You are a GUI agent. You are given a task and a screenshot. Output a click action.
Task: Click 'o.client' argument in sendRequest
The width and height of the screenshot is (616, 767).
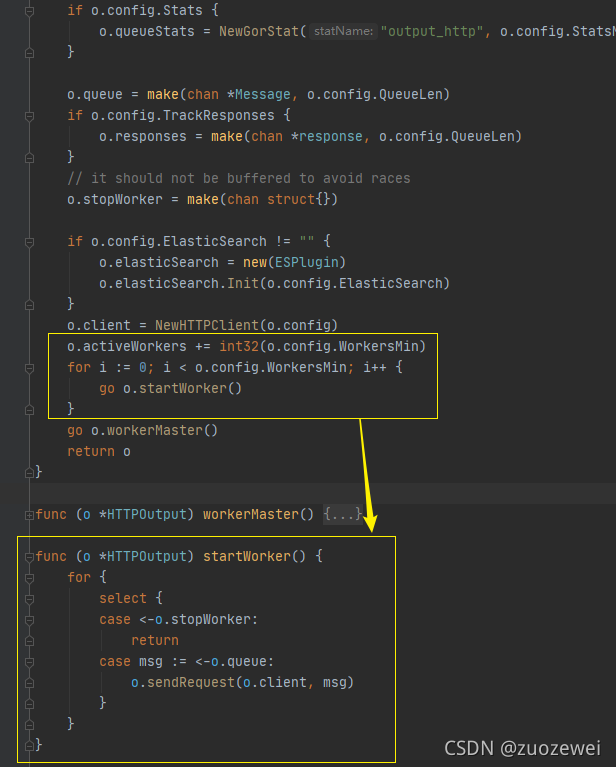tap(274, 682)
